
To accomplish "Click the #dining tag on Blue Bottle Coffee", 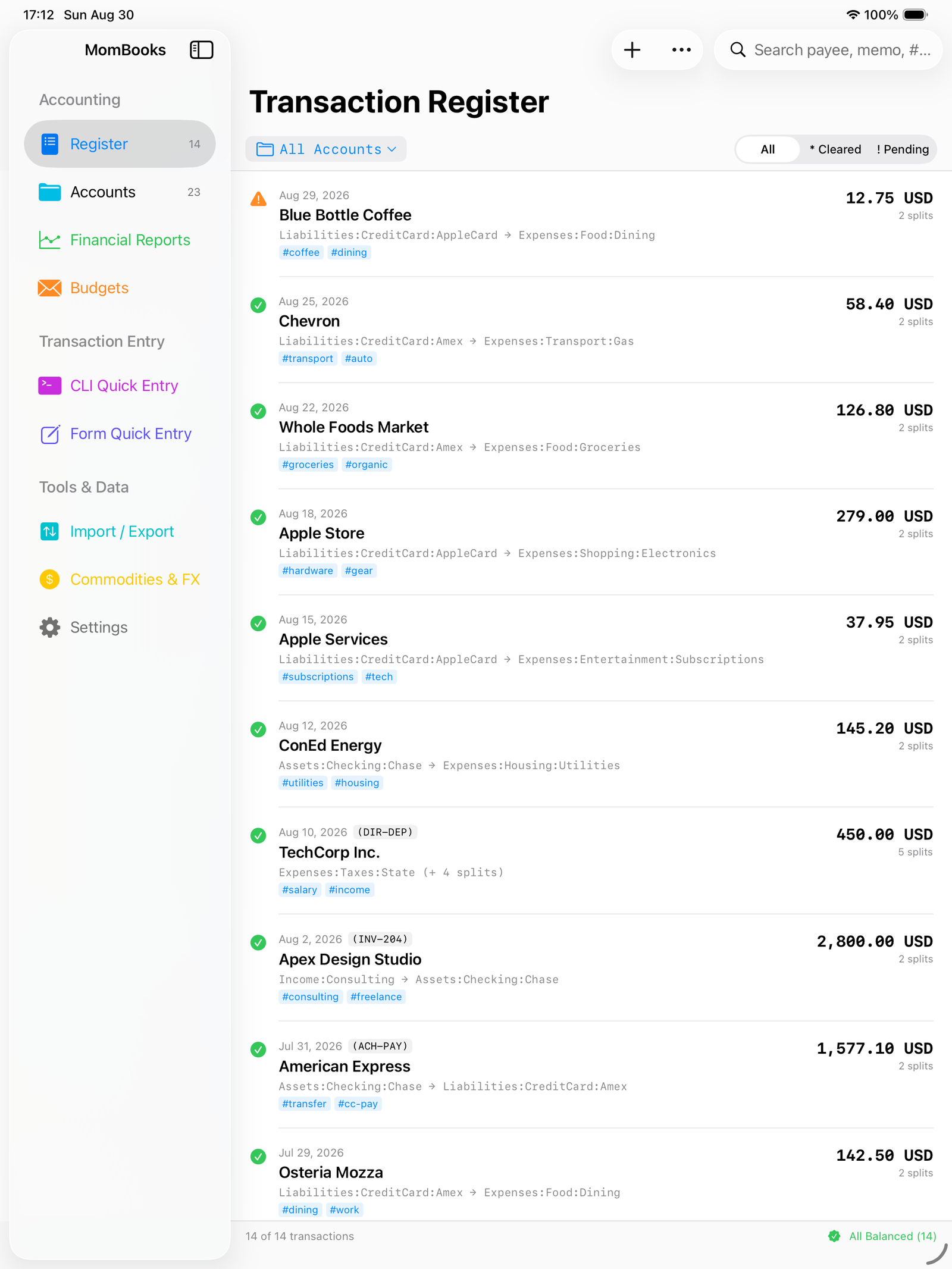I will pos(349,252).
